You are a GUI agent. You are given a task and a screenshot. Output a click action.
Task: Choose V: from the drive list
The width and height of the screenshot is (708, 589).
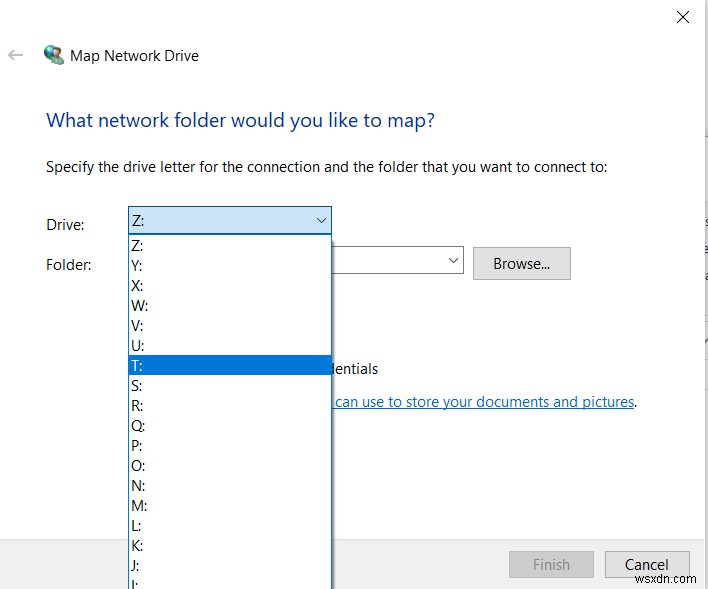[229, 325]
